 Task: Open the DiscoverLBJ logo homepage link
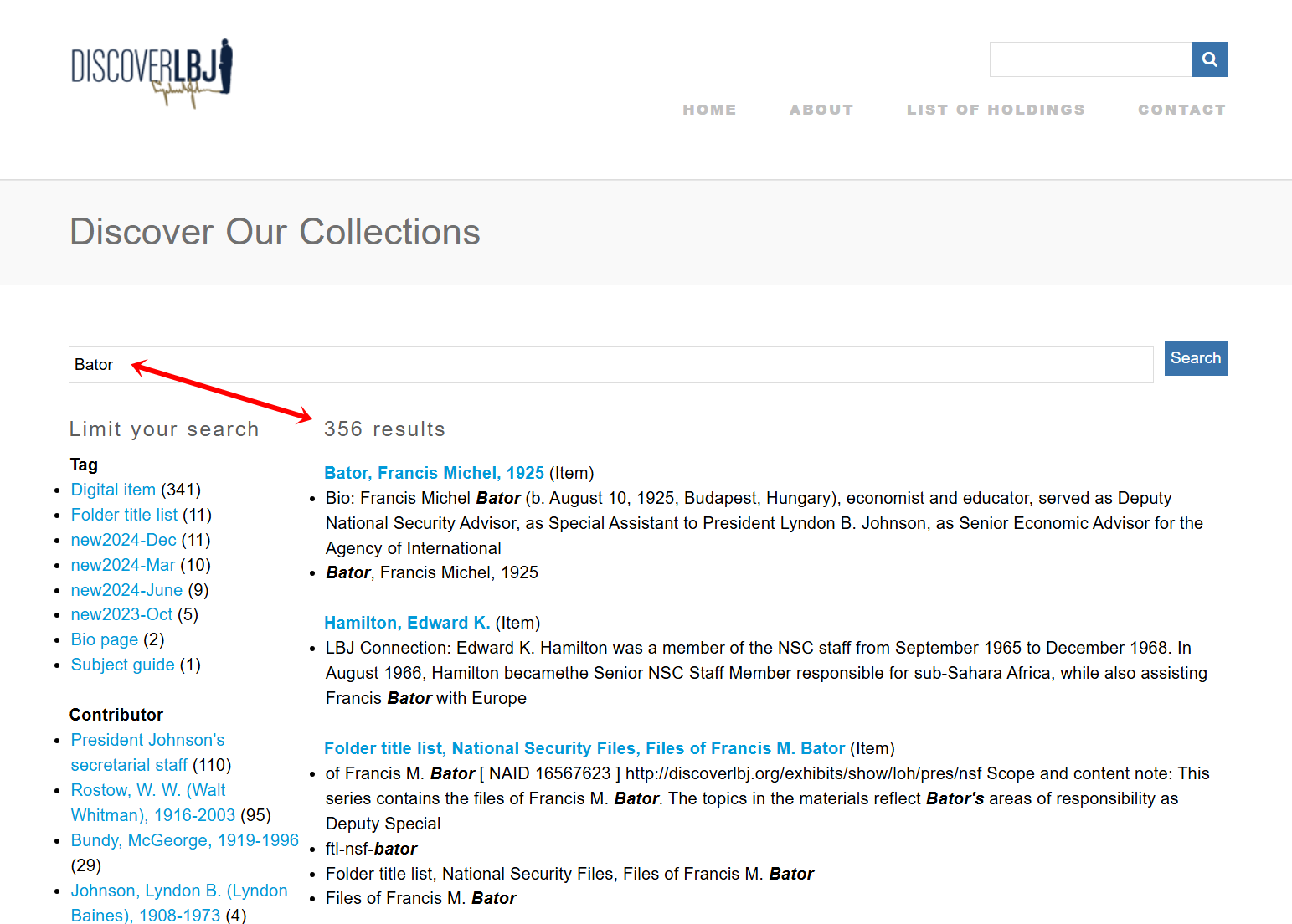[x=152, y=73]
